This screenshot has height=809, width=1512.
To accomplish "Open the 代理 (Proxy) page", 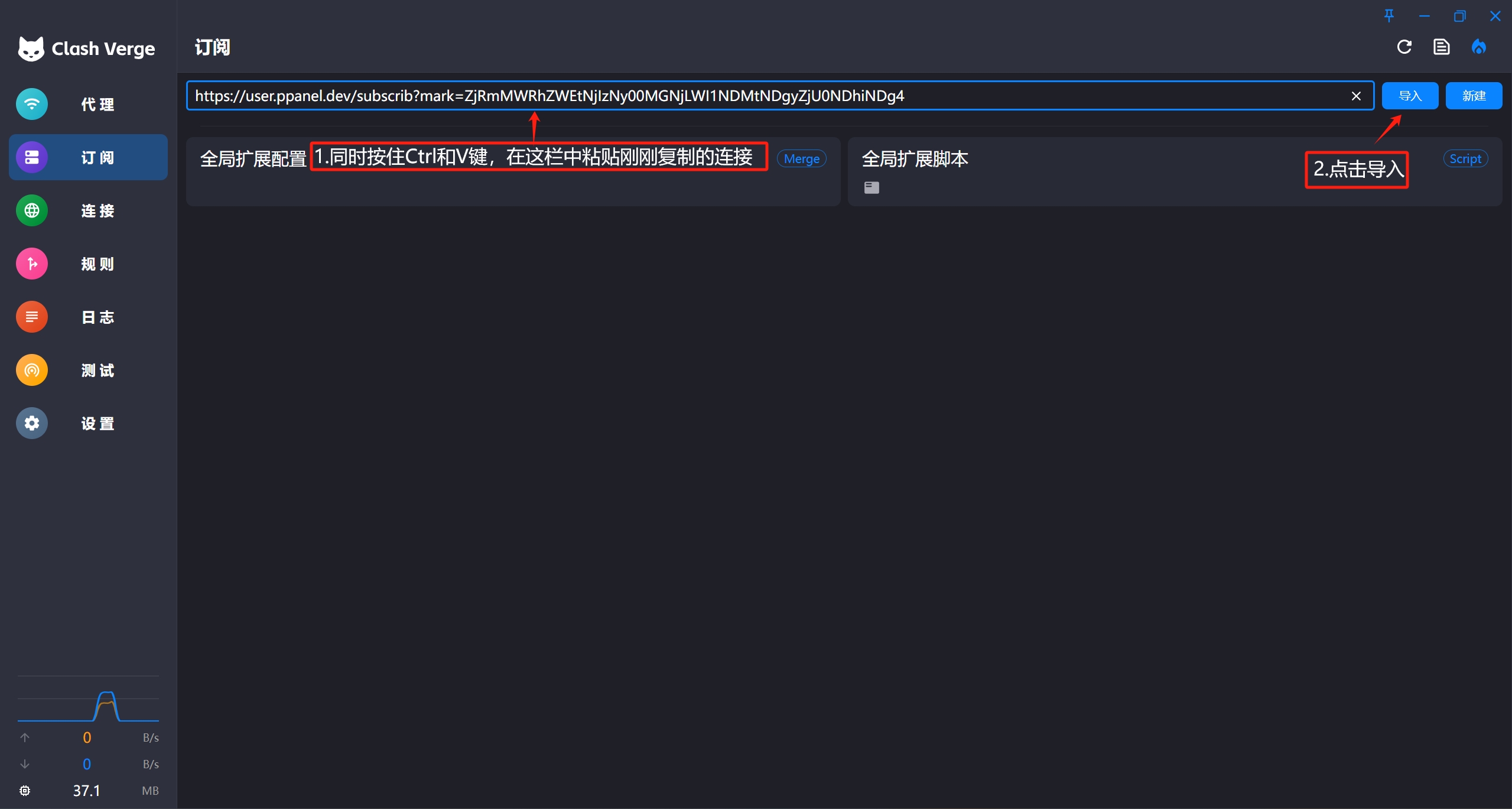I will pyautogui.click(x=87, y=104).
